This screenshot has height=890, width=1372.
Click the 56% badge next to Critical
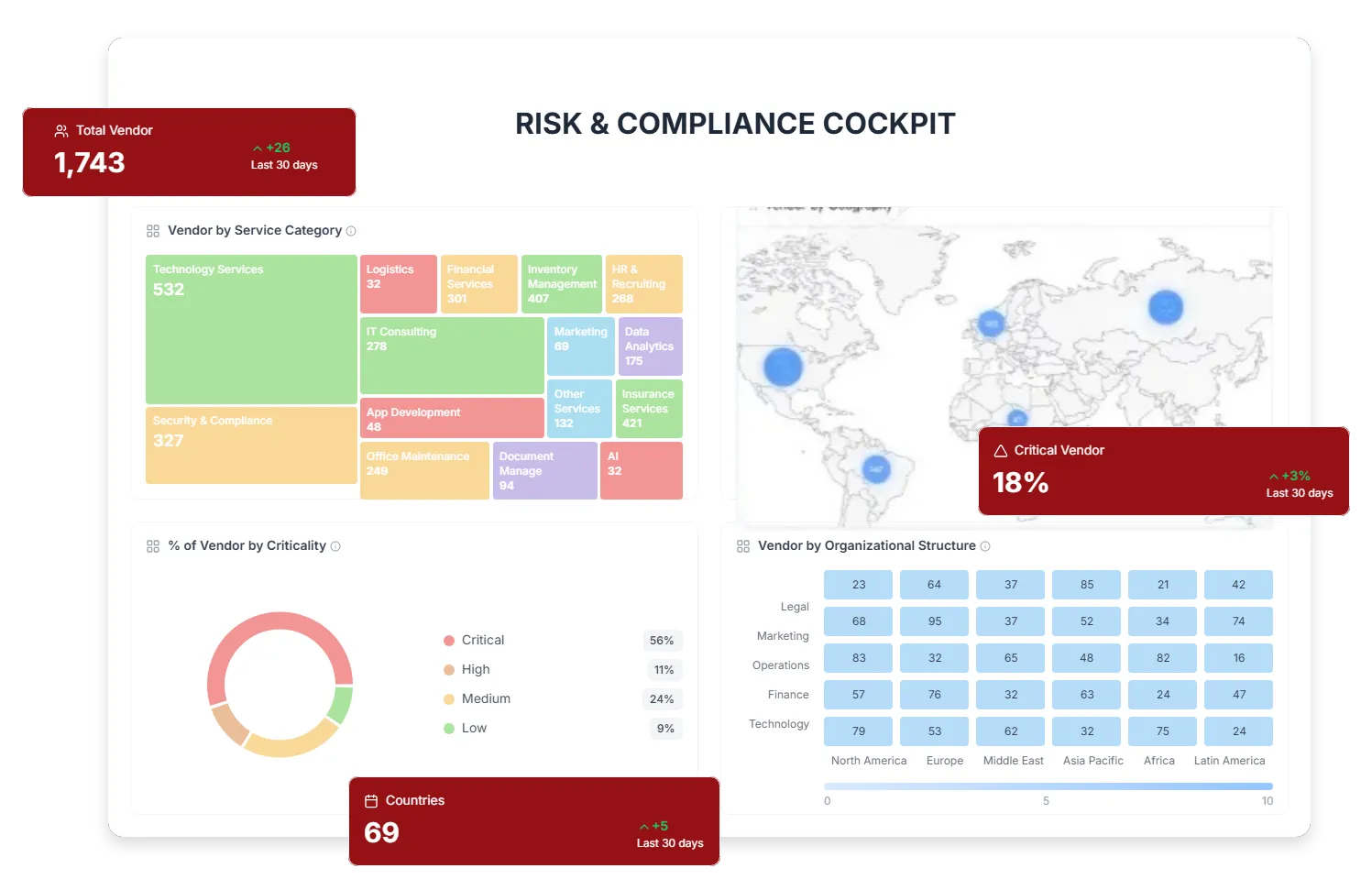(662, 641)
